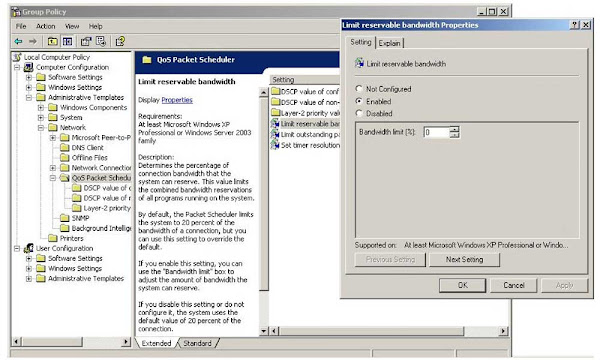
Task: Click the Set timer resolution setting icon
Action: 275,145
